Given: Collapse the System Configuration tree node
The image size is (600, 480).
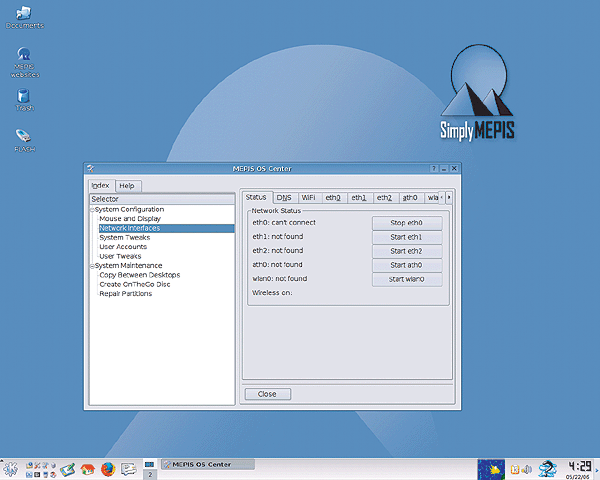Looking at the screenshot, I should click(92, 210).
